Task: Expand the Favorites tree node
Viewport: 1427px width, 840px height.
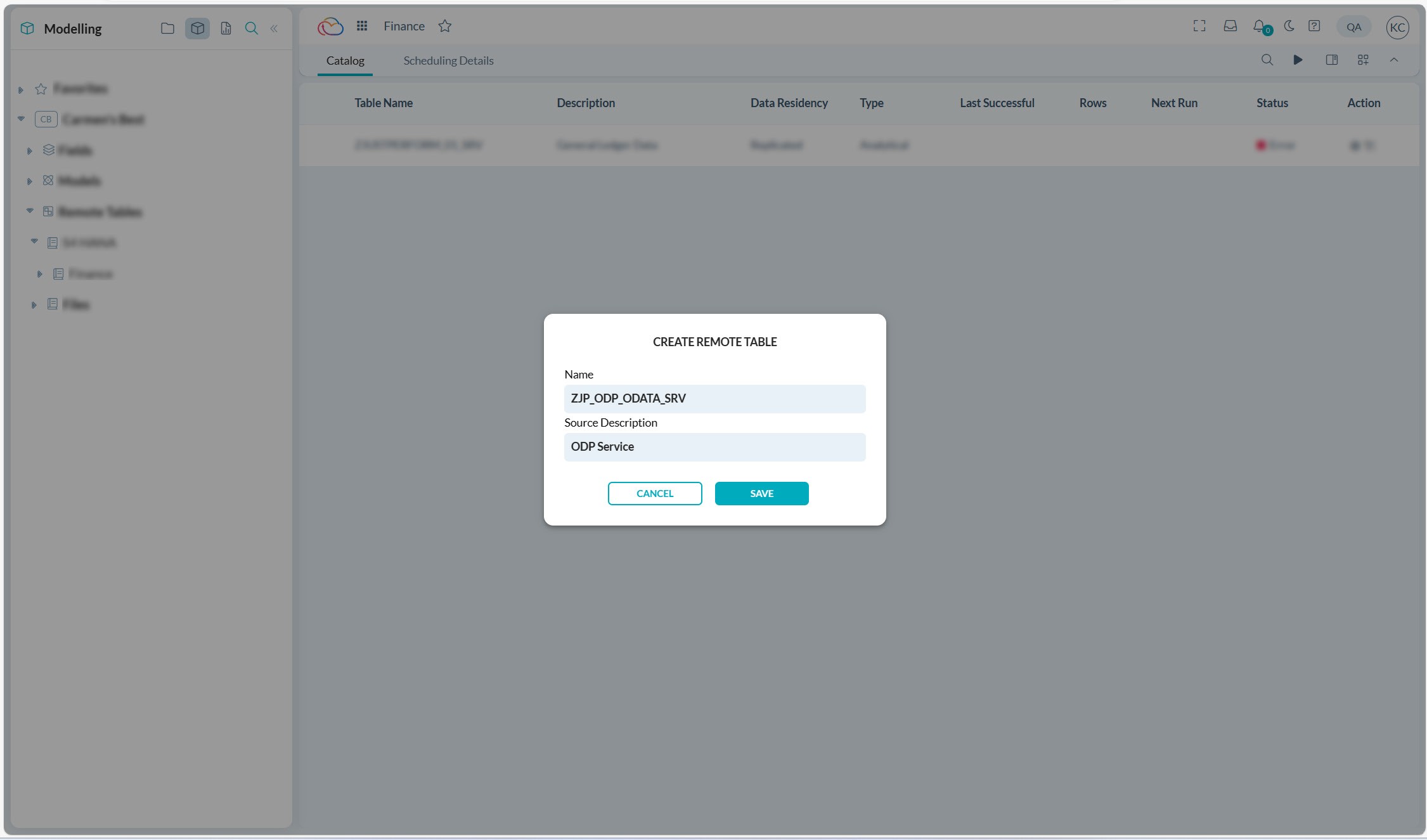Action: pyautogui.click(x=20, y=89)
